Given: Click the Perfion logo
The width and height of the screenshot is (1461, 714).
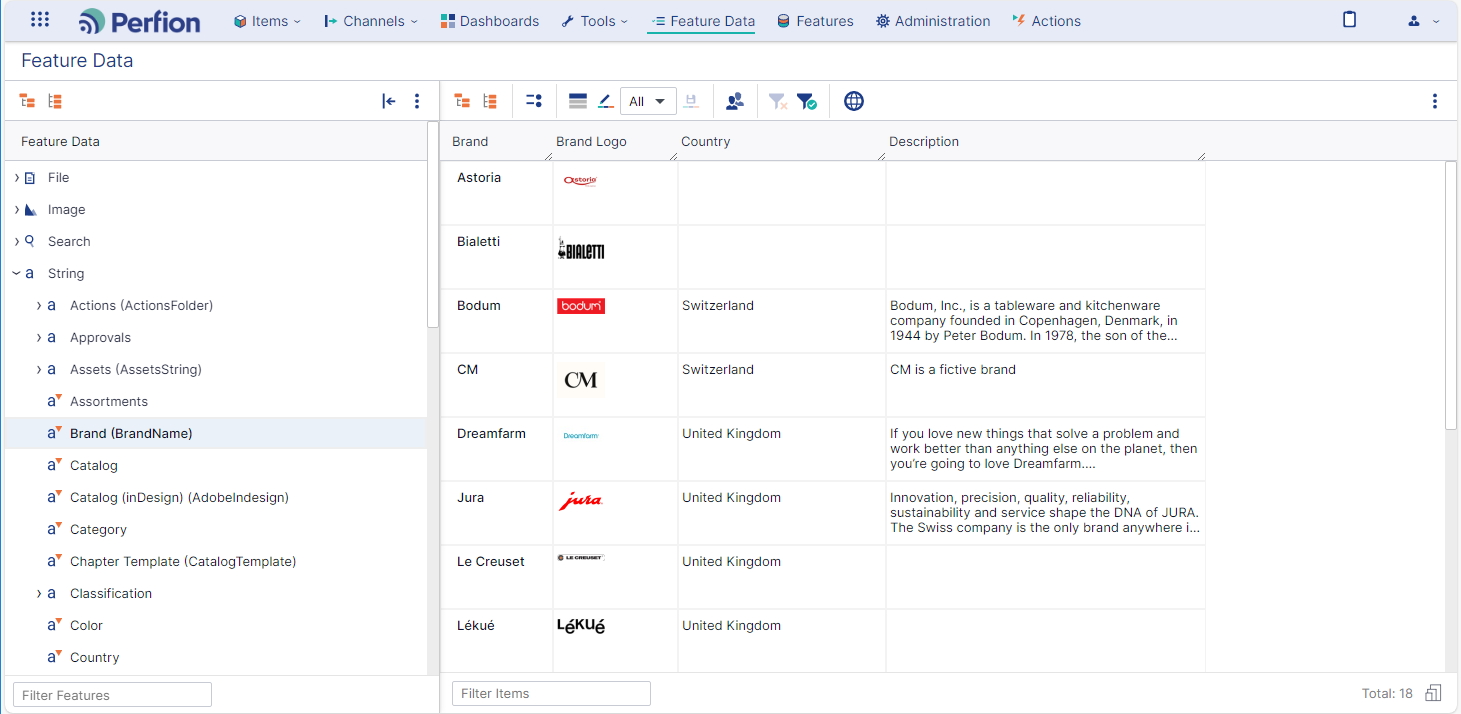Looking at the screenshot, I should point(139,21).
